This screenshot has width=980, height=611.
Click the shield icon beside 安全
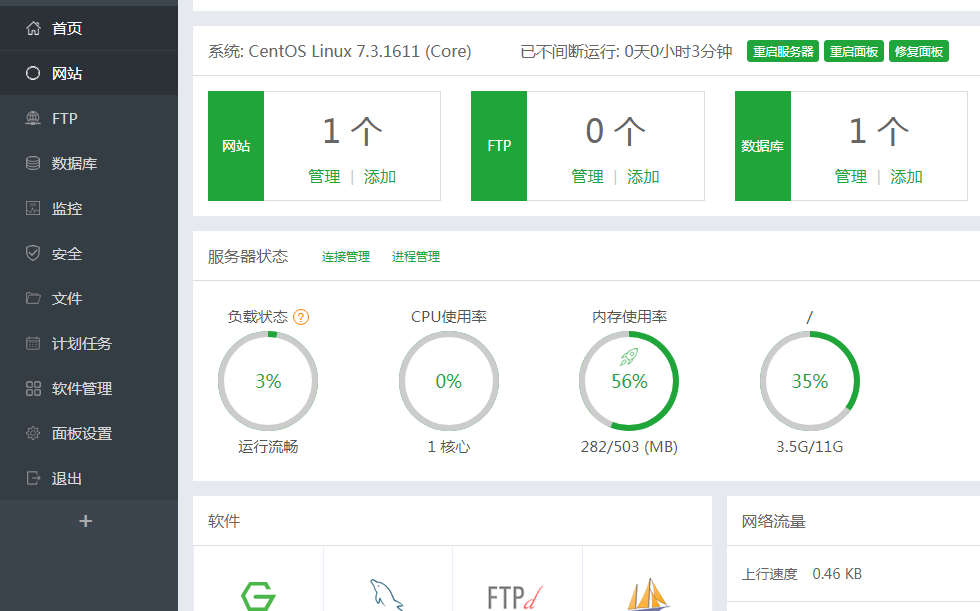tap(33, 253)
